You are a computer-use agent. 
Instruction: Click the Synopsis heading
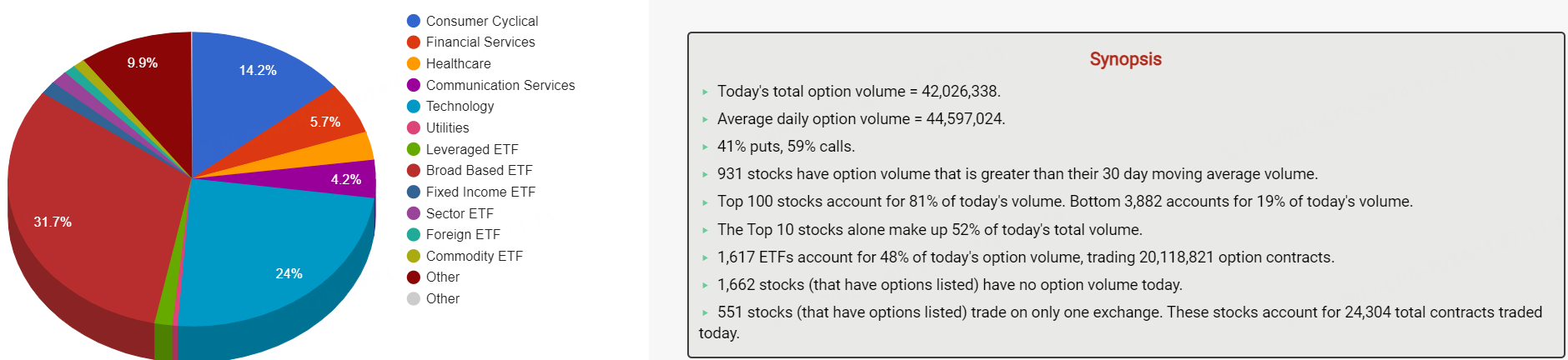click(1125, 59)
